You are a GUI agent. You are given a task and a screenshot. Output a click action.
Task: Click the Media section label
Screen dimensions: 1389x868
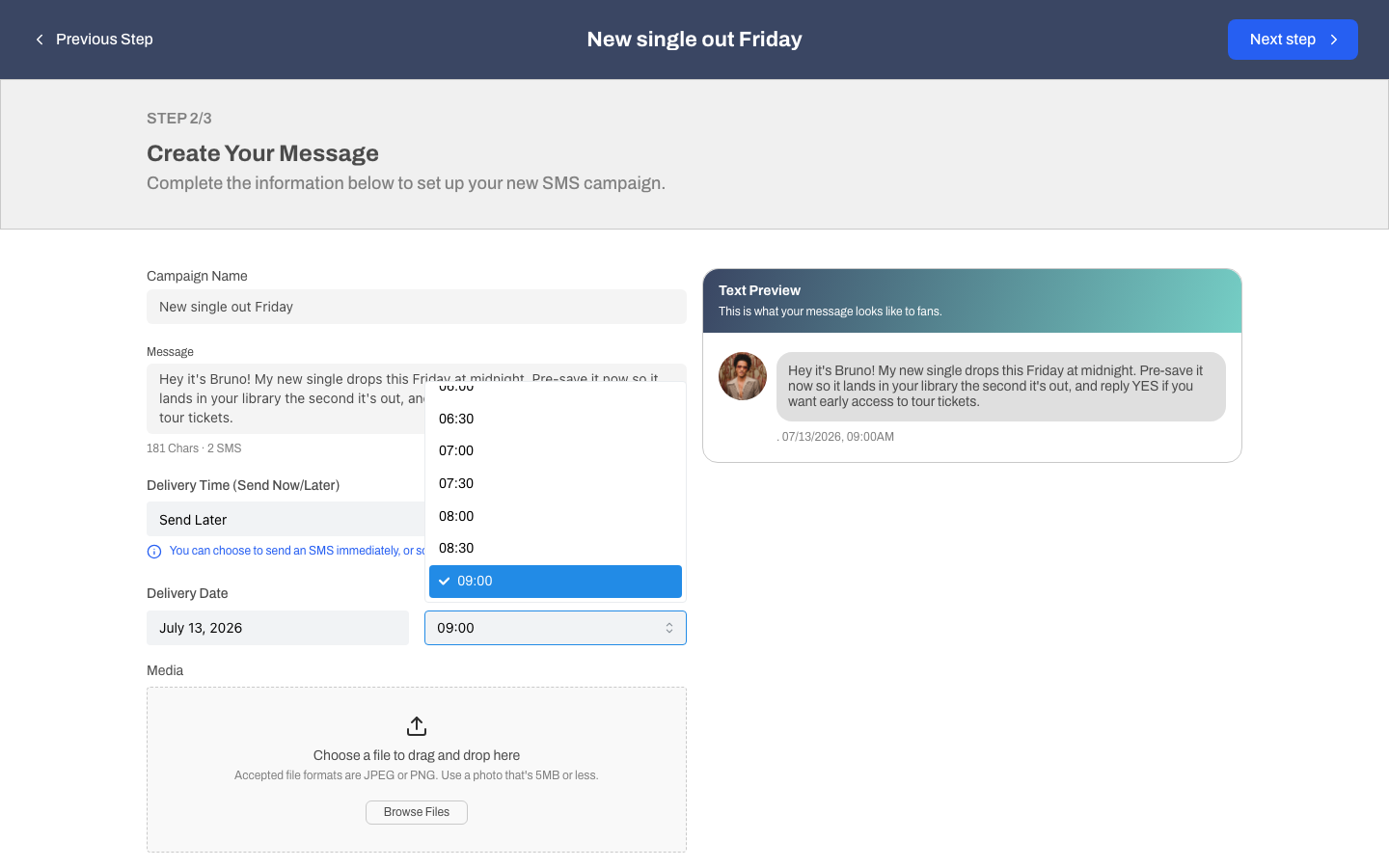pos(165,670)
